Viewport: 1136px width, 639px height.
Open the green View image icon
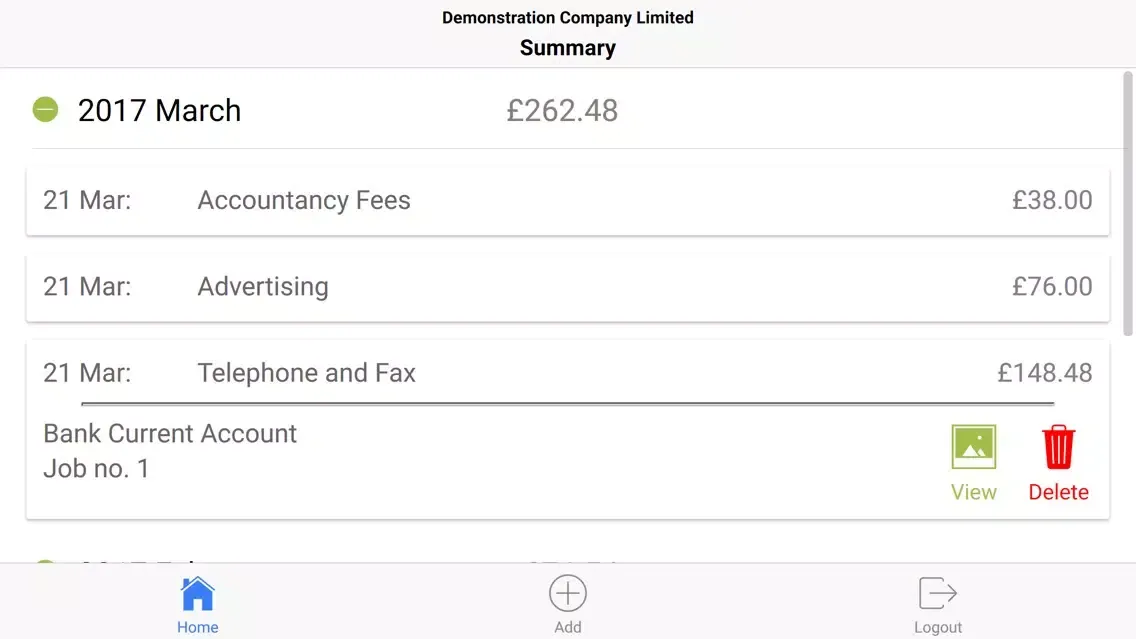point(973,447)
